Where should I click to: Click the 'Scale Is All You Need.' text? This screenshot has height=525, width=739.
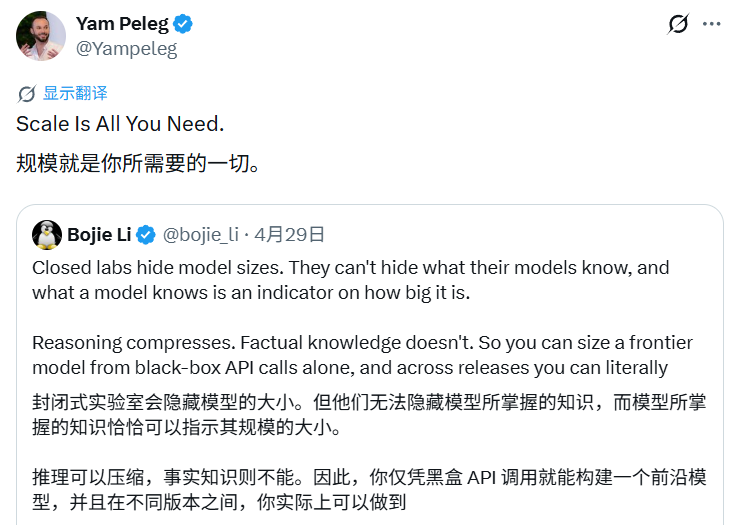coord(120,124)
